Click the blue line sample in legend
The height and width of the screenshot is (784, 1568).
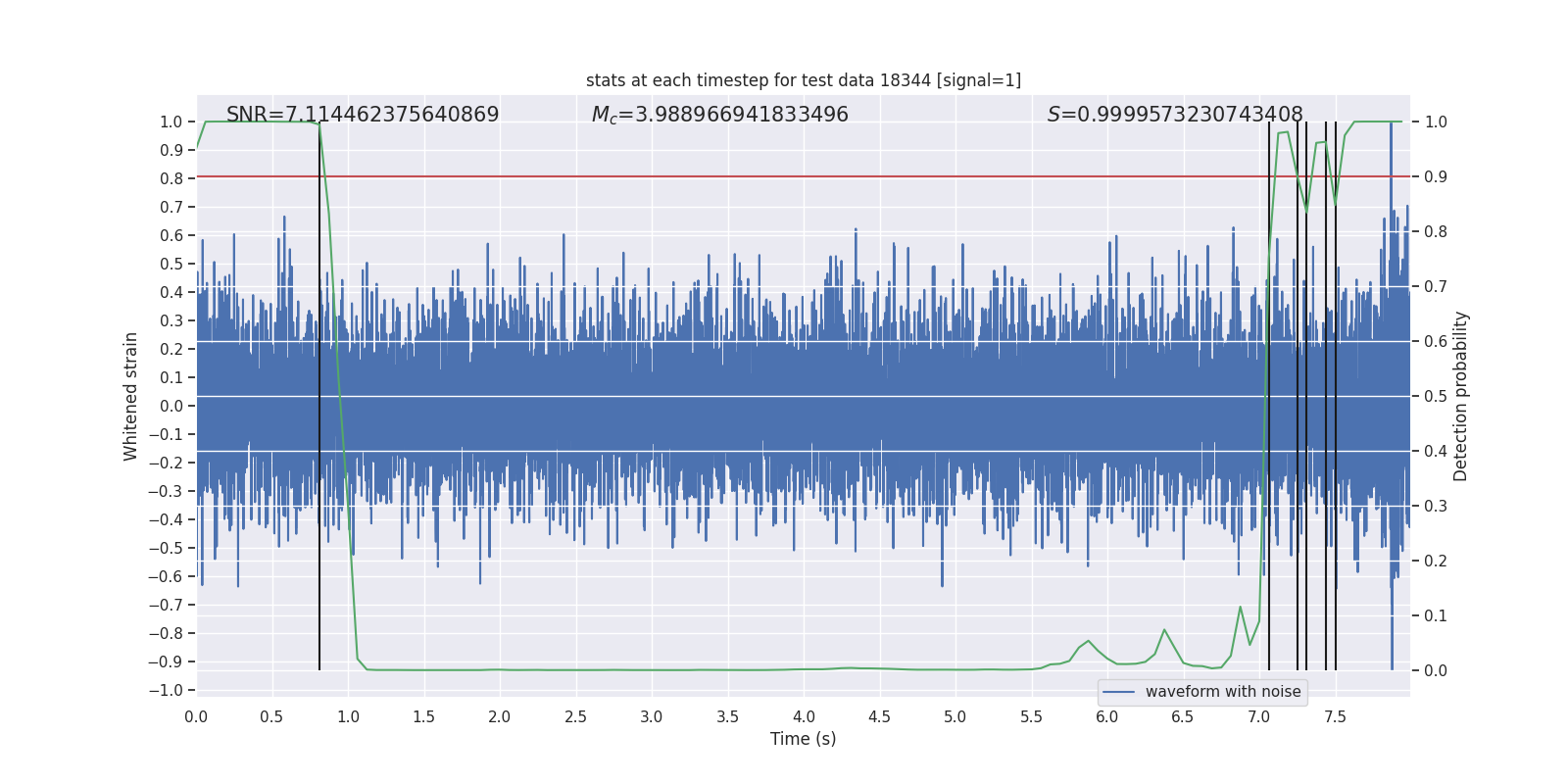(1118, 692)
